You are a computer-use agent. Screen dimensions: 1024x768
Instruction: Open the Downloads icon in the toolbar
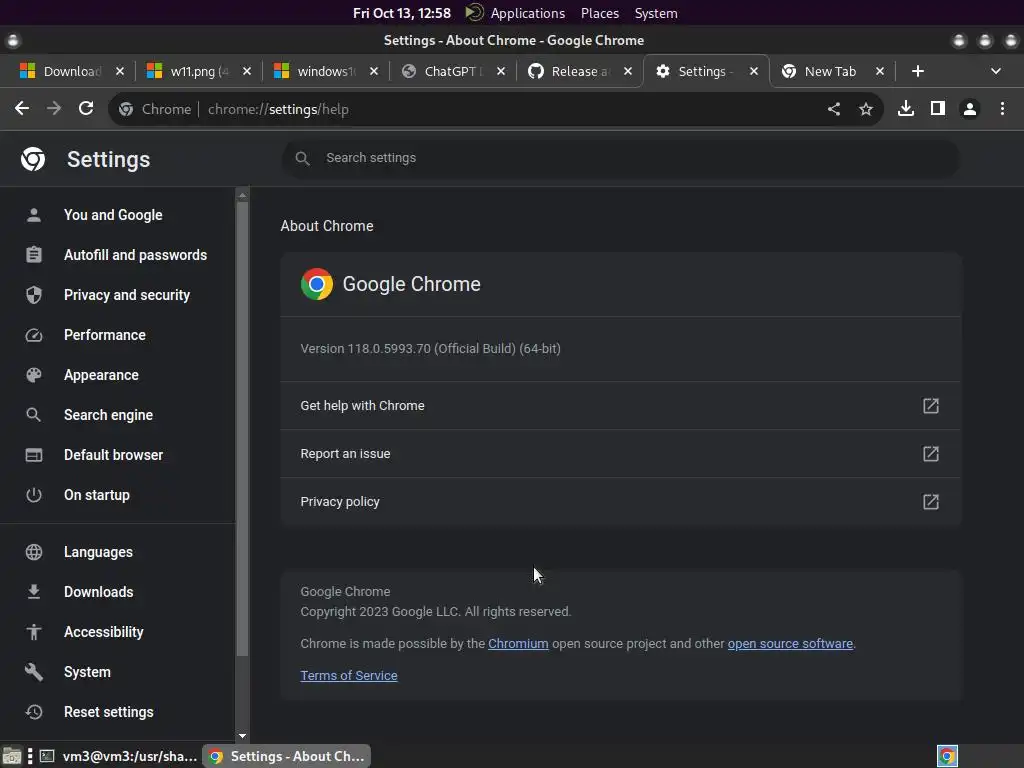(x=906, y=108)
